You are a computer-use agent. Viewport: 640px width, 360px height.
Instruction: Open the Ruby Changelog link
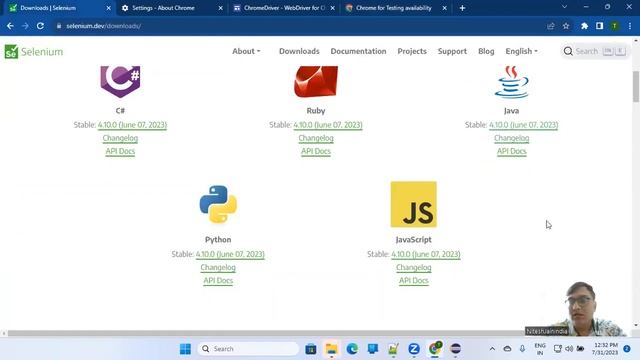coord(316,138)
